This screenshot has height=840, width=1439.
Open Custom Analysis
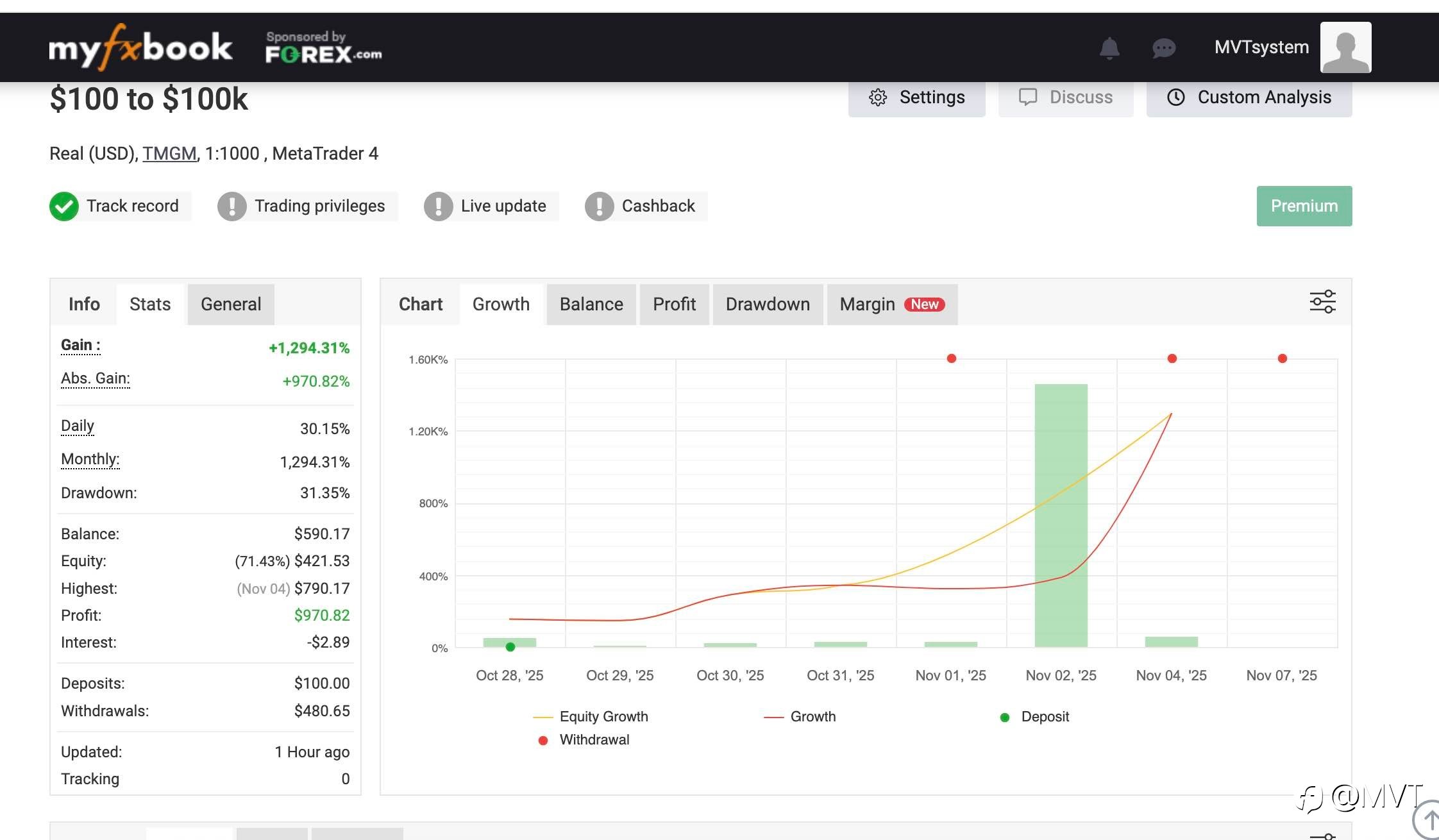click(1249, 97)
